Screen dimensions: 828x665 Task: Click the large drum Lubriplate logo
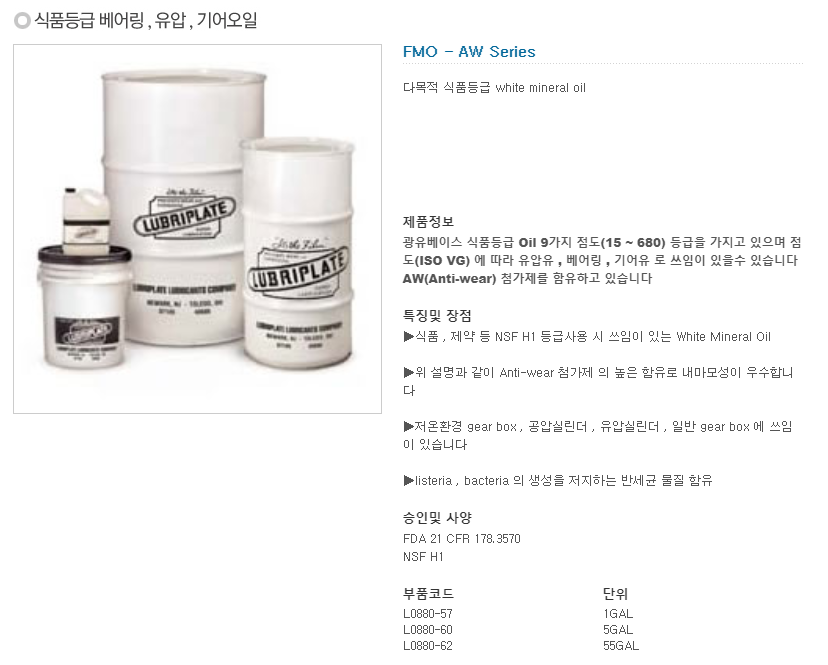[183, 216]
